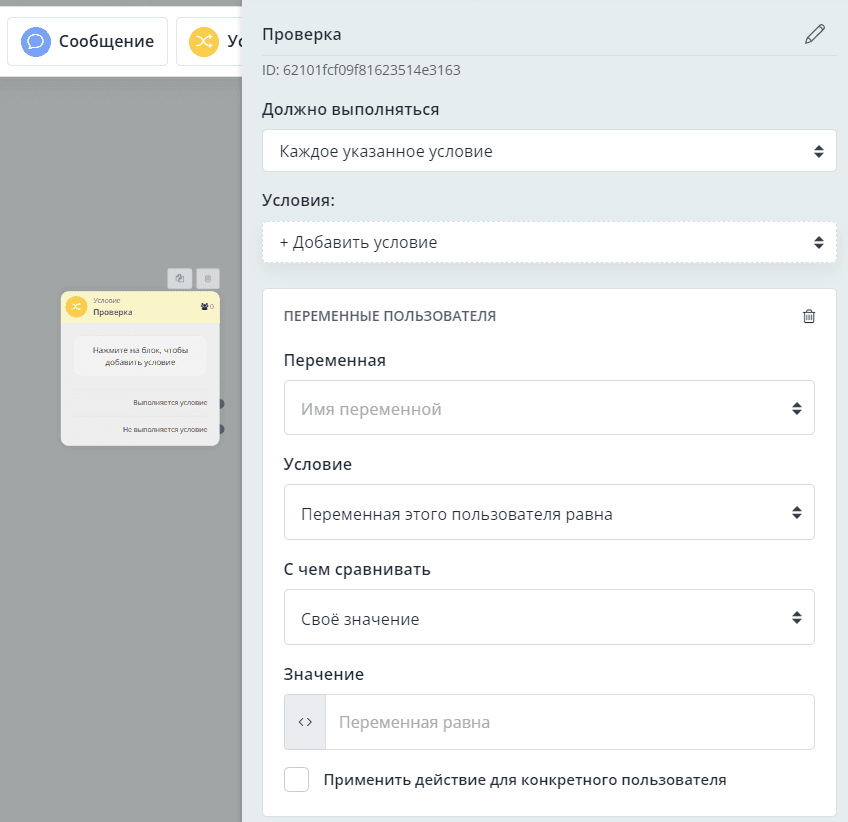
Task: Copy the Проверка block using the duplicate icon
Action: click(x=180, y=279)
